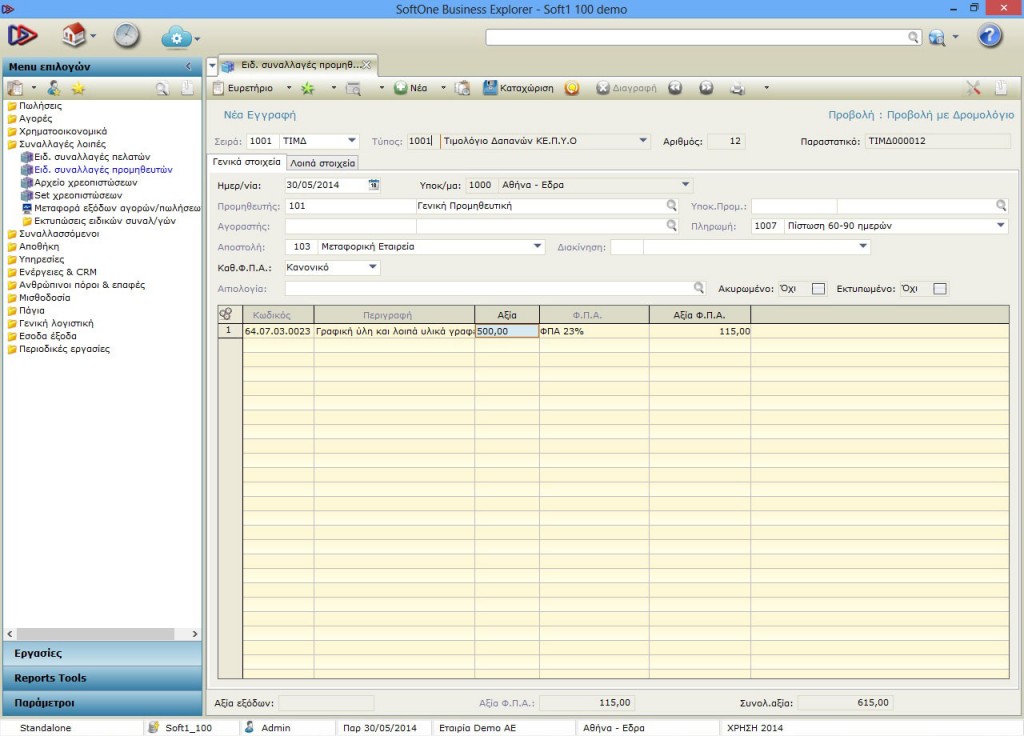Go to next record arrow icon

pos(706,88)
